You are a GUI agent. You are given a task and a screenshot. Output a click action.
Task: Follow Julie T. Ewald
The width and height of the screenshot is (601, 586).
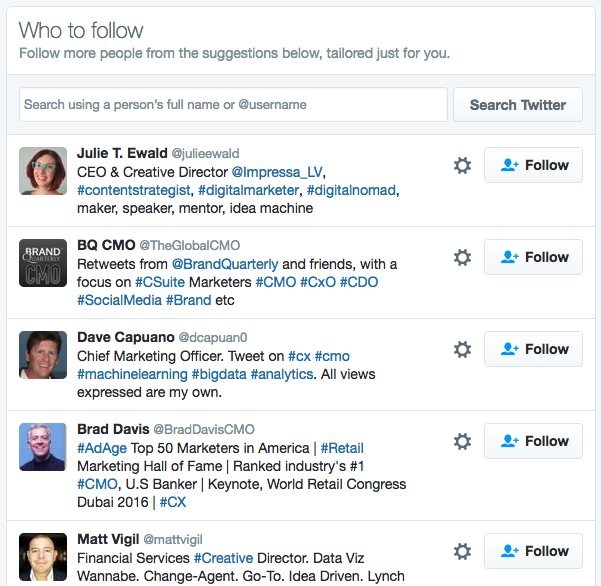click(x=533, y=165)
